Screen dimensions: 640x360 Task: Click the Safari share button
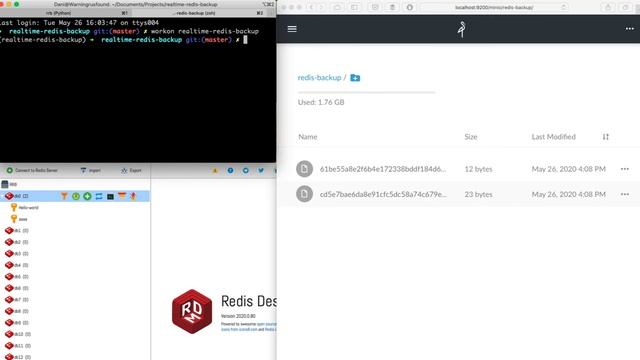coord(608,7)
